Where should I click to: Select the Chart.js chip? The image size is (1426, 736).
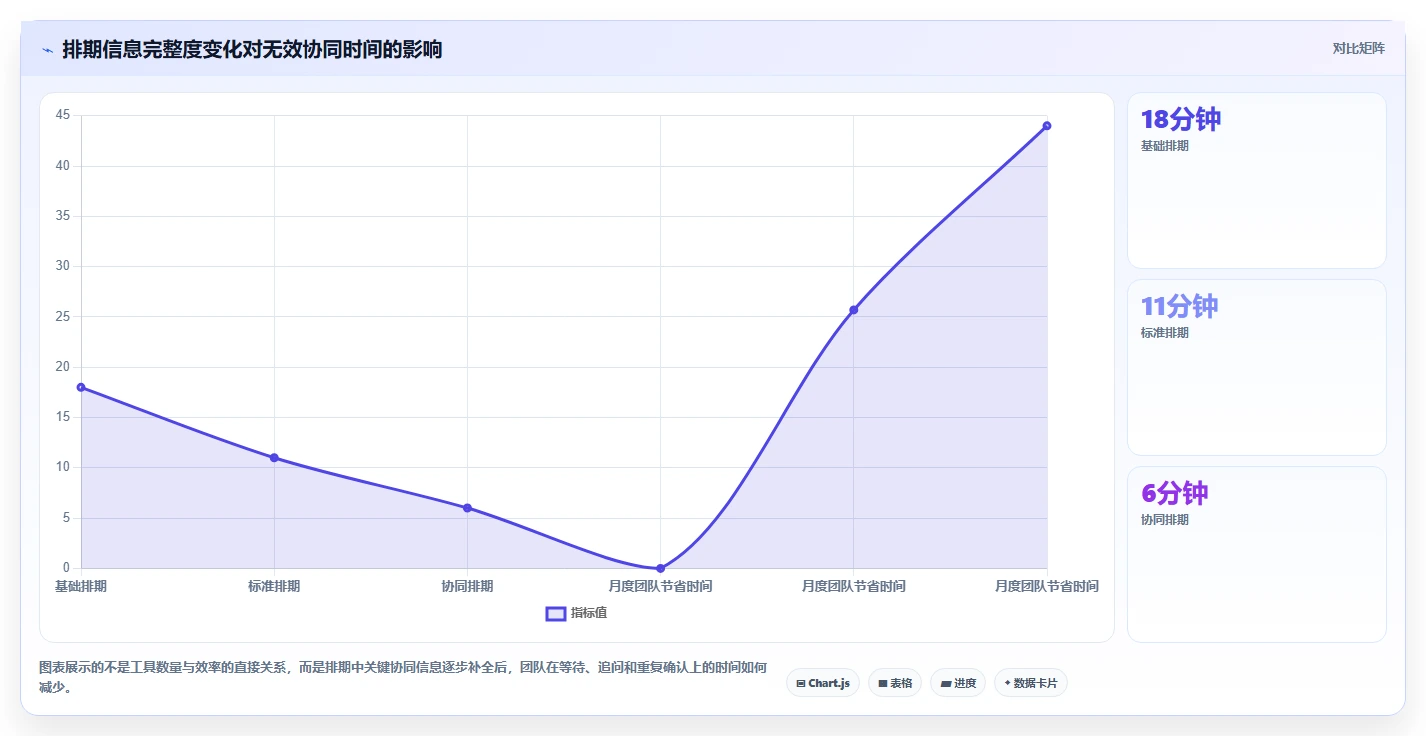pos(823,683)
